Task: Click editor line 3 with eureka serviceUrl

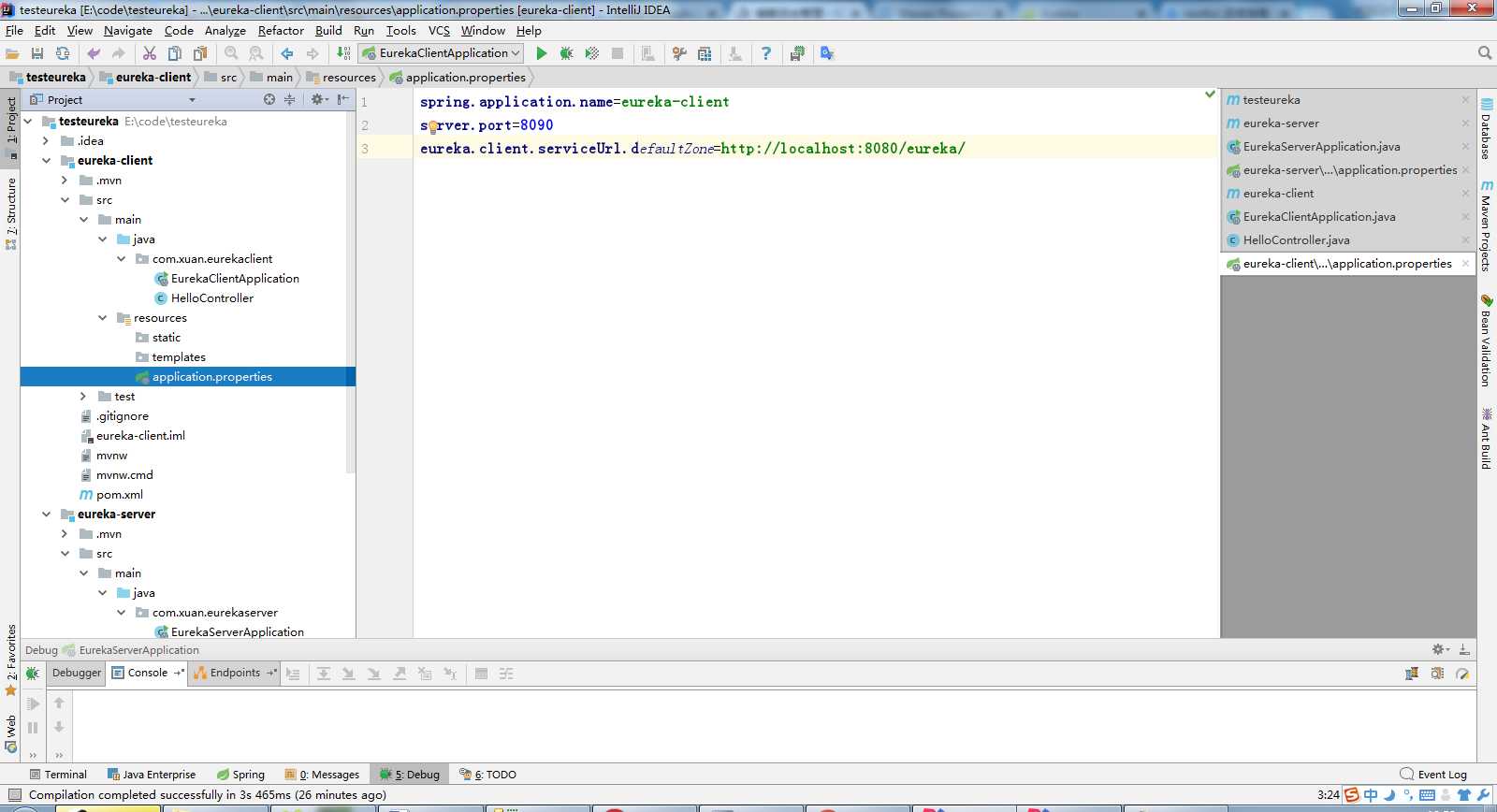Action: click(691, 149)
